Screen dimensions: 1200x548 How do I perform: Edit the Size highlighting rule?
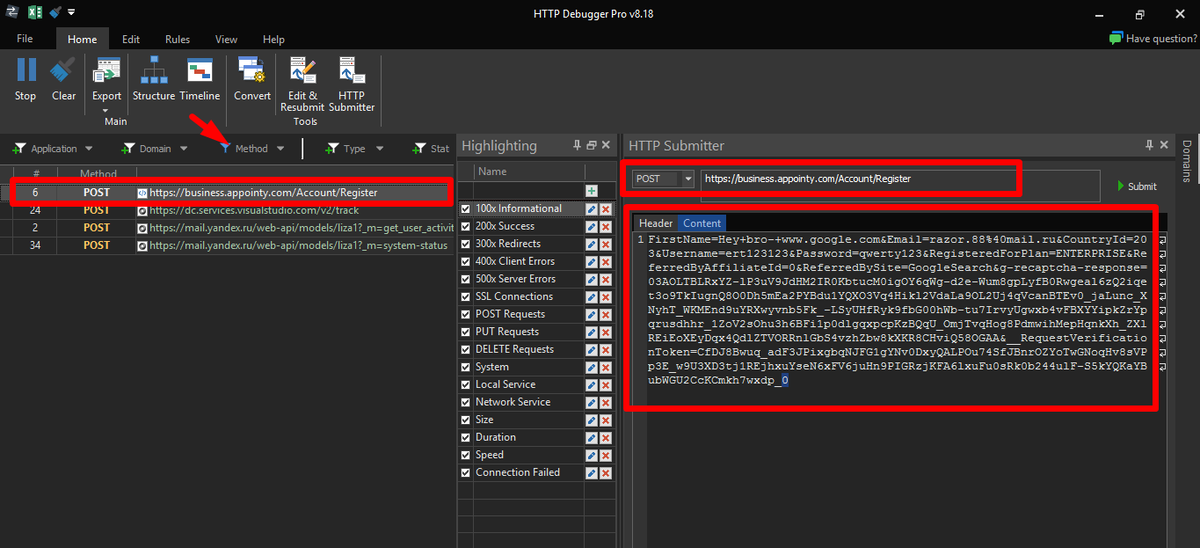click(592, 420)
